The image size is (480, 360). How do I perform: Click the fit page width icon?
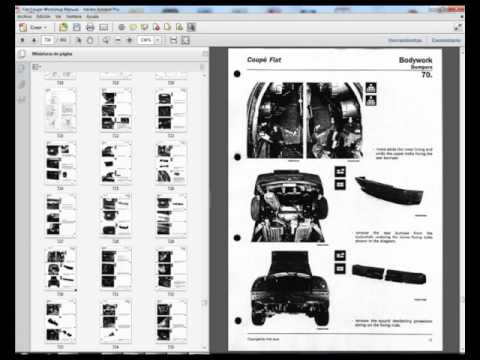point(173,40)
